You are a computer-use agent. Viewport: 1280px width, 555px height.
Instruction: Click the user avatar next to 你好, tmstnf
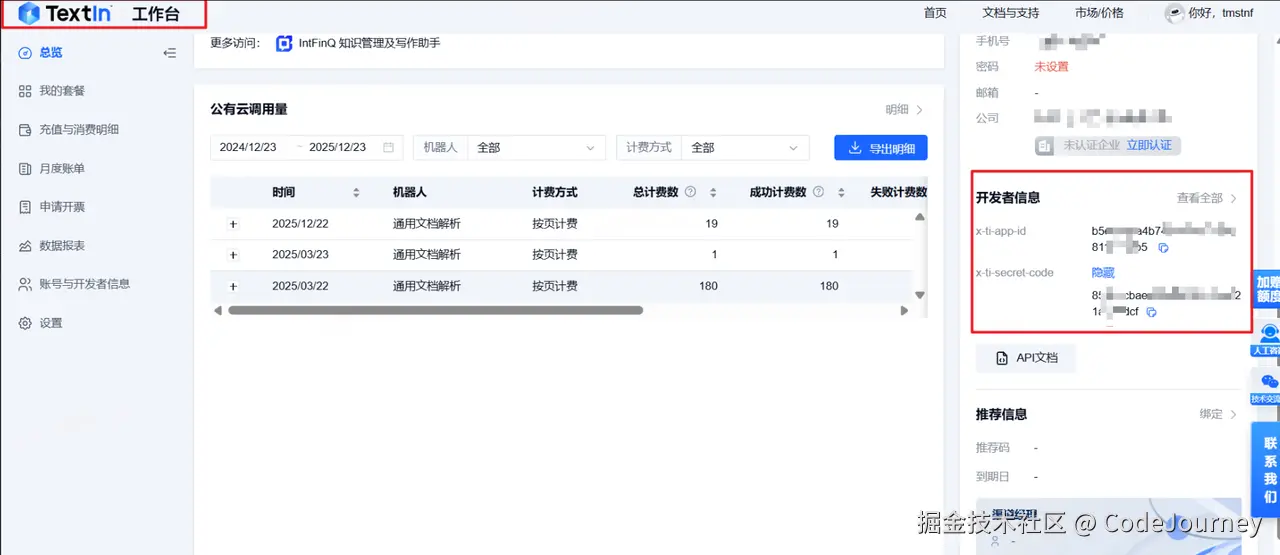click(x=1174, y=13)
